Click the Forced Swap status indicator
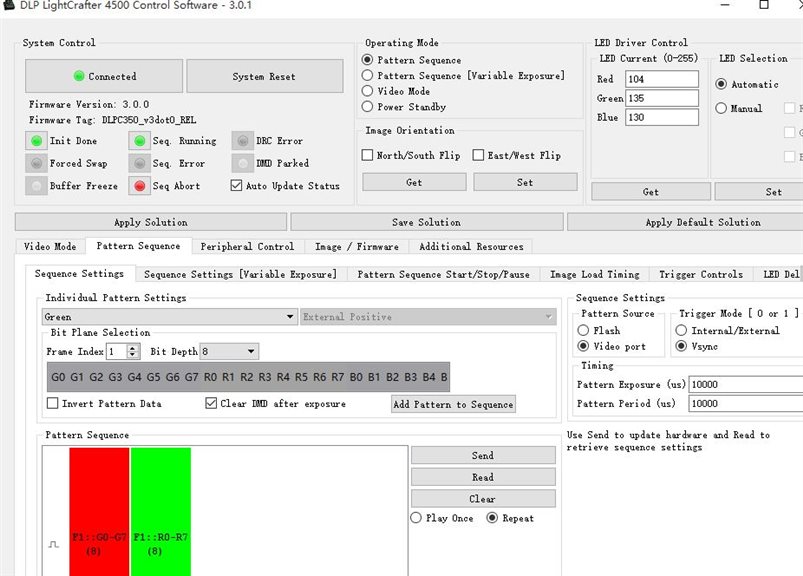This screenshot has height=576, width=803. [x=36, y=163]
